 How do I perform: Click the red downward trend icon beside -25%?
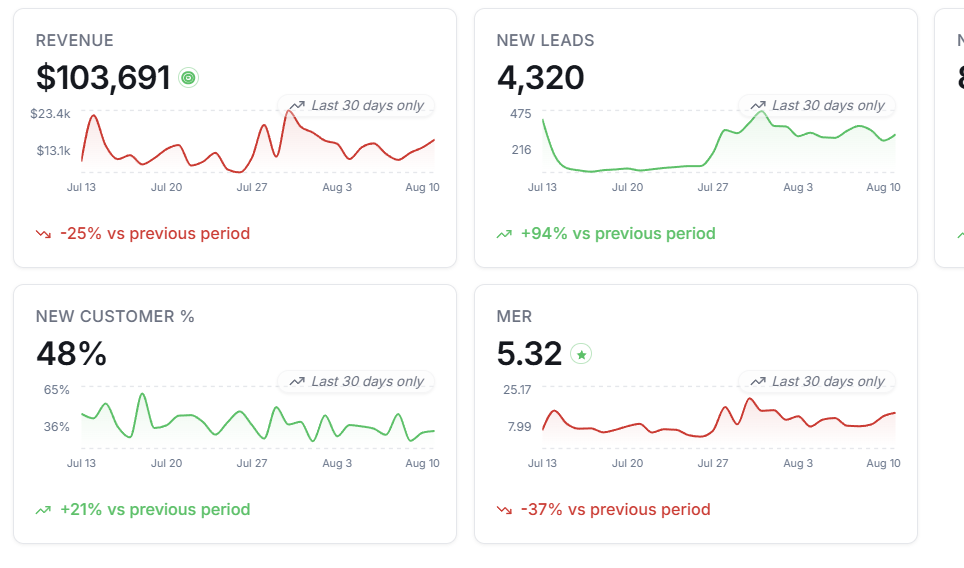coord(43,234)
